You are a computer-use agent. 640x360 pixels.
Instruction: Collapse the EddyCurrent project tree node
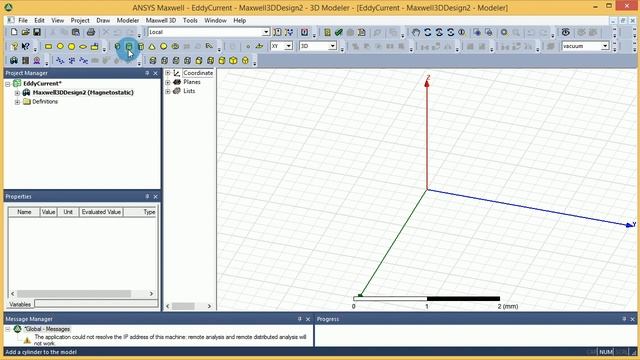(8, 84)
